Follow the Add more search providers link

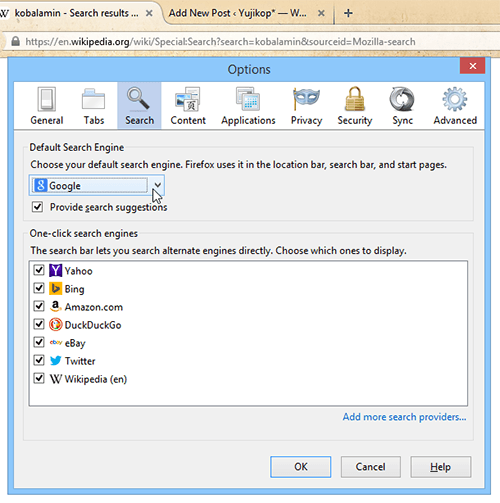click(x=404, y=417)
